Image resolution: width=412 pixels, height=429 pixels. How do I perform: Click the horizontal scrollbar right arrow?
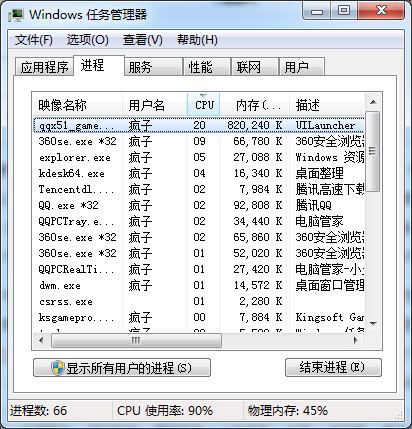(356, 340)
